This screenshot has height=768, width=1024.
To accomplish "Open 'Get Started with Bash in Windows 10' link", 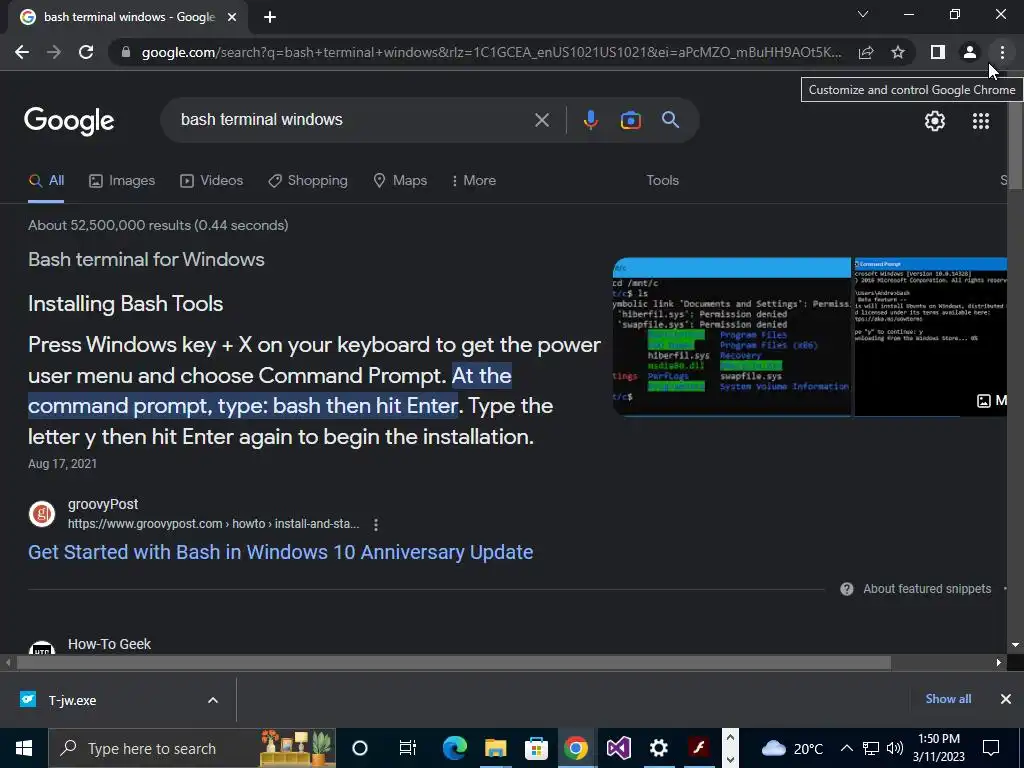I will tap(281, 552).
